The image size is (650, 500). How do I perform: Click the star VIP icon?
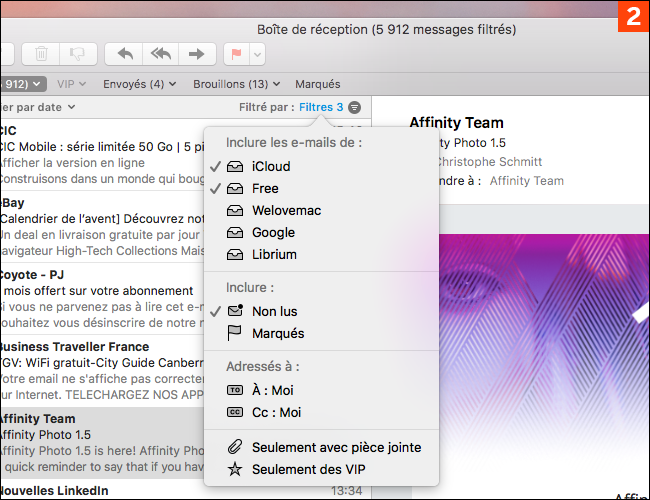235,469
